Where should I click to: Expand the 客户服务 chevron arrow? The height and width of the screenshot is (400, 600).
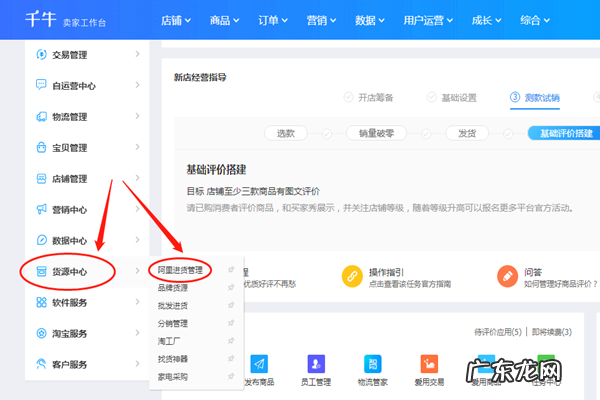137,364
